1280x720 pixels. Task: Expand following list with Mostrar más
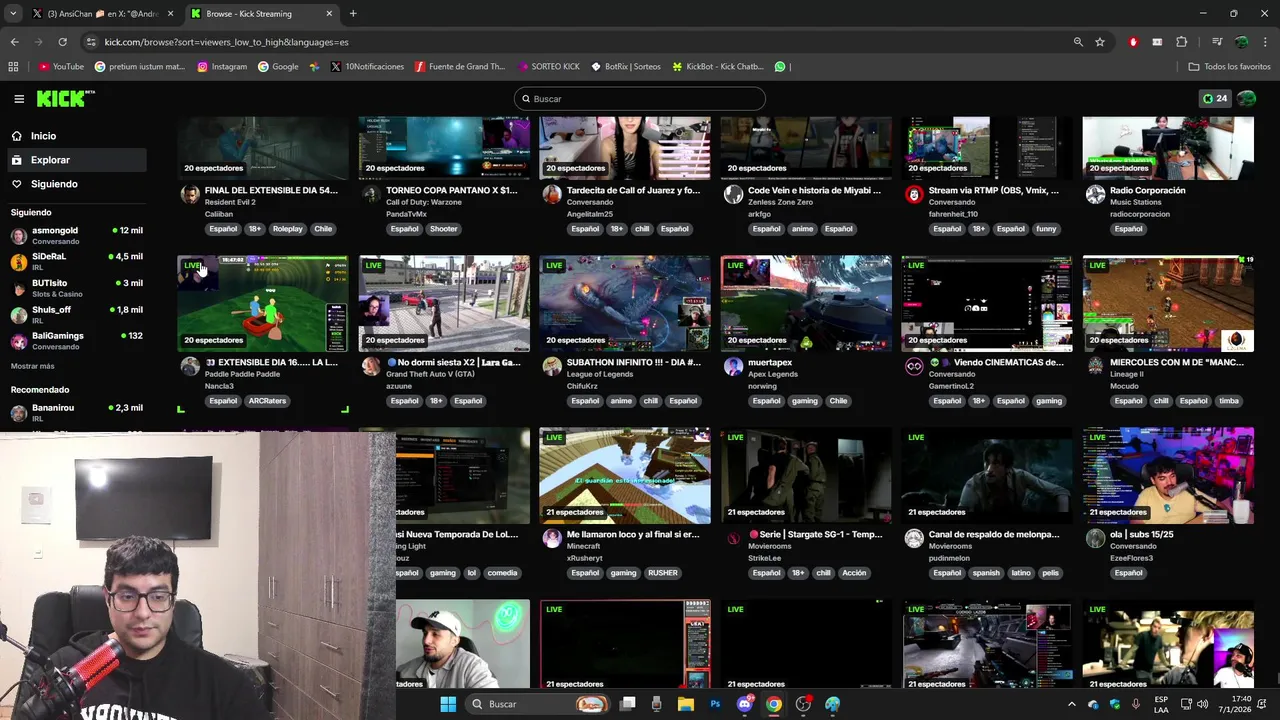point(33,366)
